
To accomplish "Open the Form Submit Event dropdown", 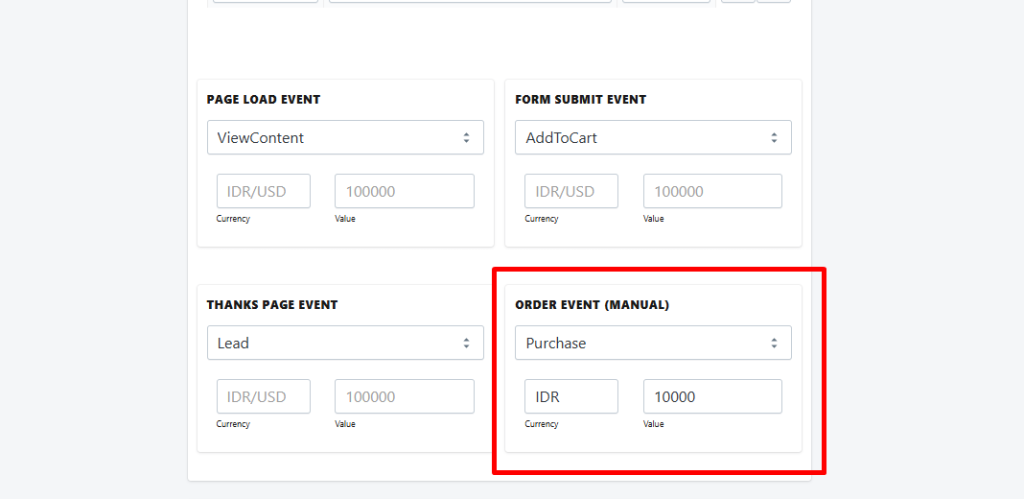I will (x=653, y=138).
